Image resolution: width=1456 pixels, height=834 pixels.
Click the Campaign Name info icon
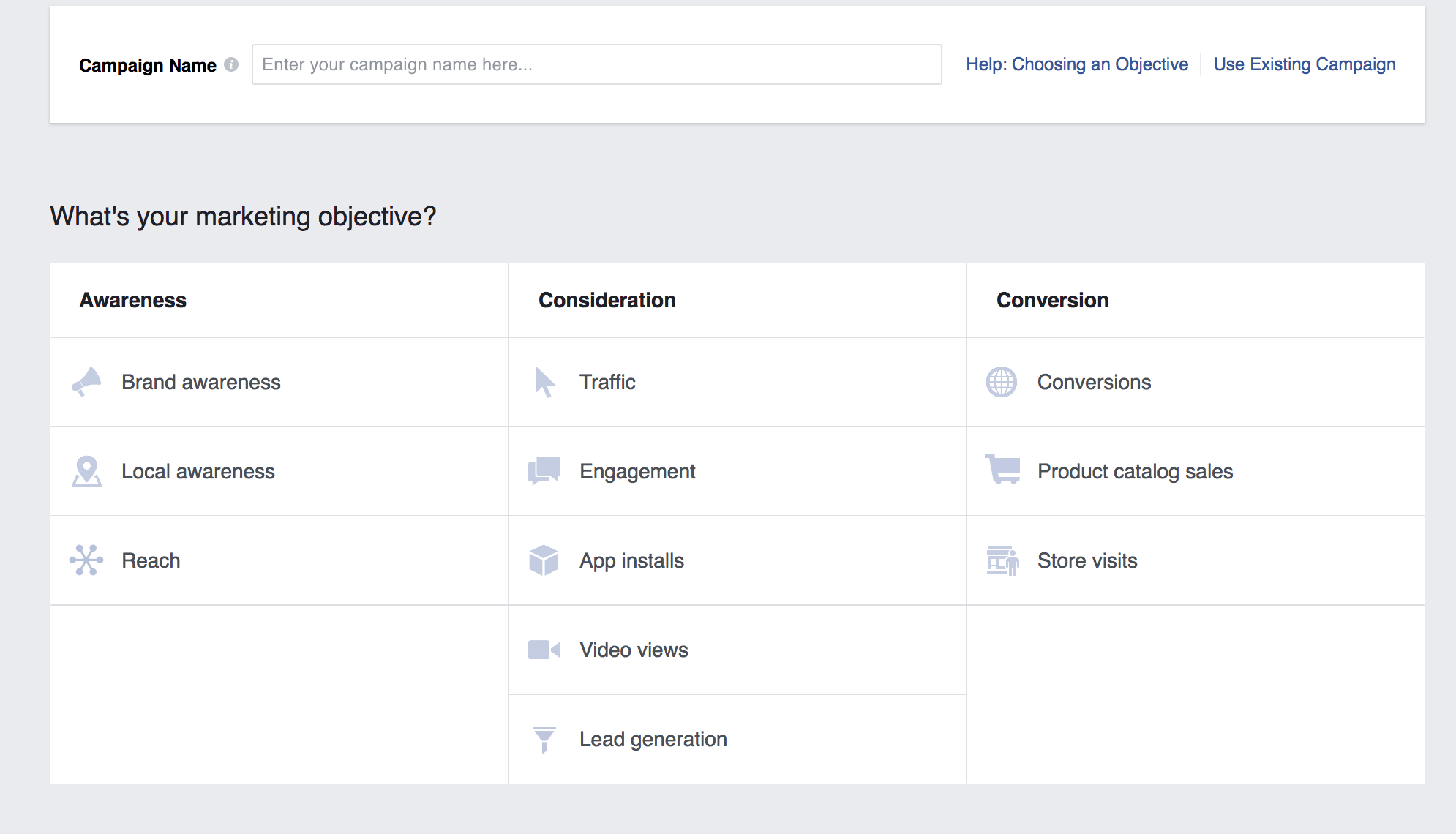coord(231,64)
